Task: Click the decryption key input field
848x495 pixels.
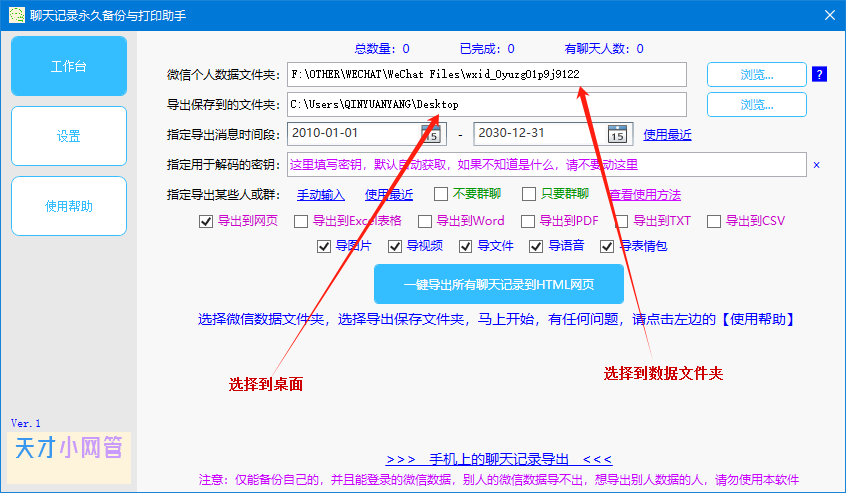Action: pos(545,165)
